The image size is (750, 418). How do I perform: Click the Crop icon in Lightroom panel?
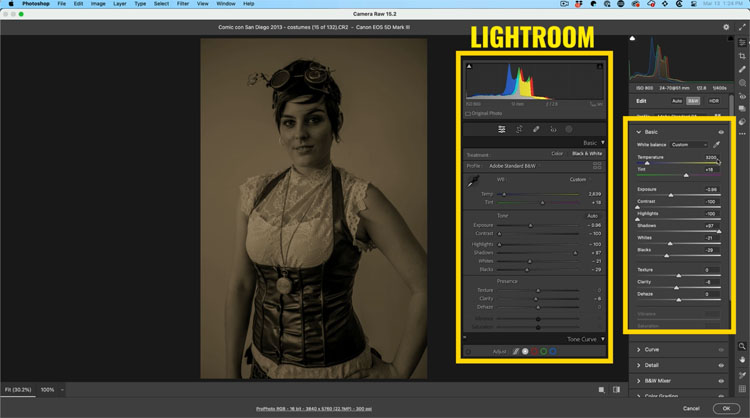point(519,129)
